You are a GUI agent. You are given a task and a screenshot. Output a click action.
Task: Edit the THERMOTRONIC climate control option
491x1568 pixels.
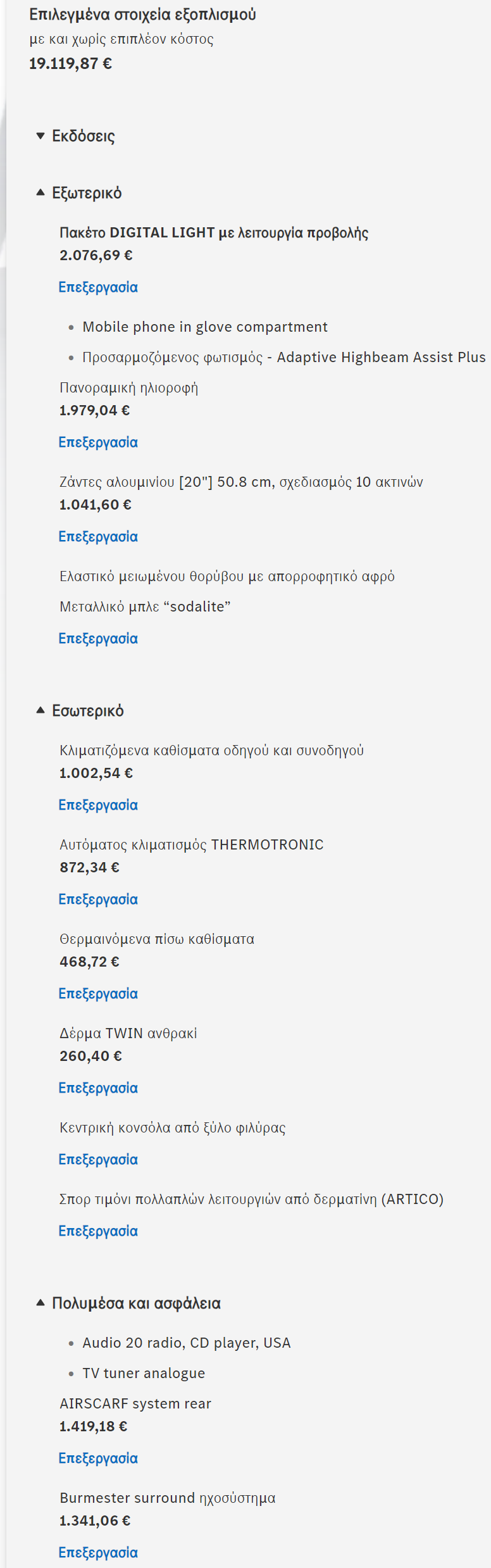tap(98, 900)
